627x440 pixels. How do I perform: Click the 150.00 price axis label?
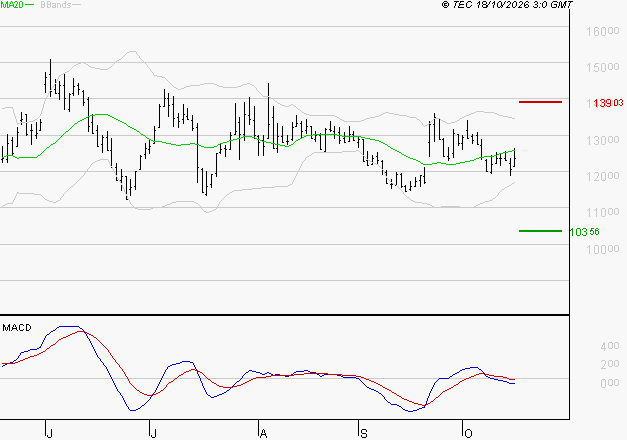coord(603,67)
